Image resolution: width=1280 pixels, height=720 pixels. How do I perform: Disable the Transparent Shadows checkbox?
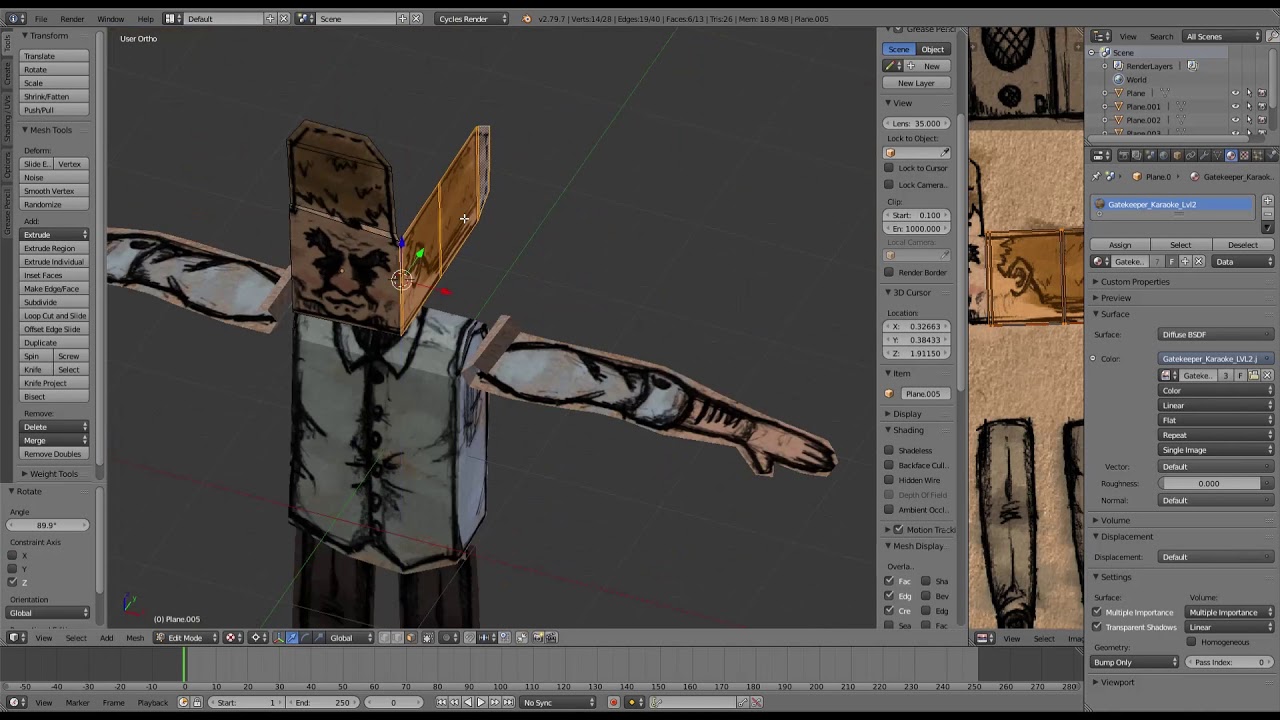[x=1097, y=627]
